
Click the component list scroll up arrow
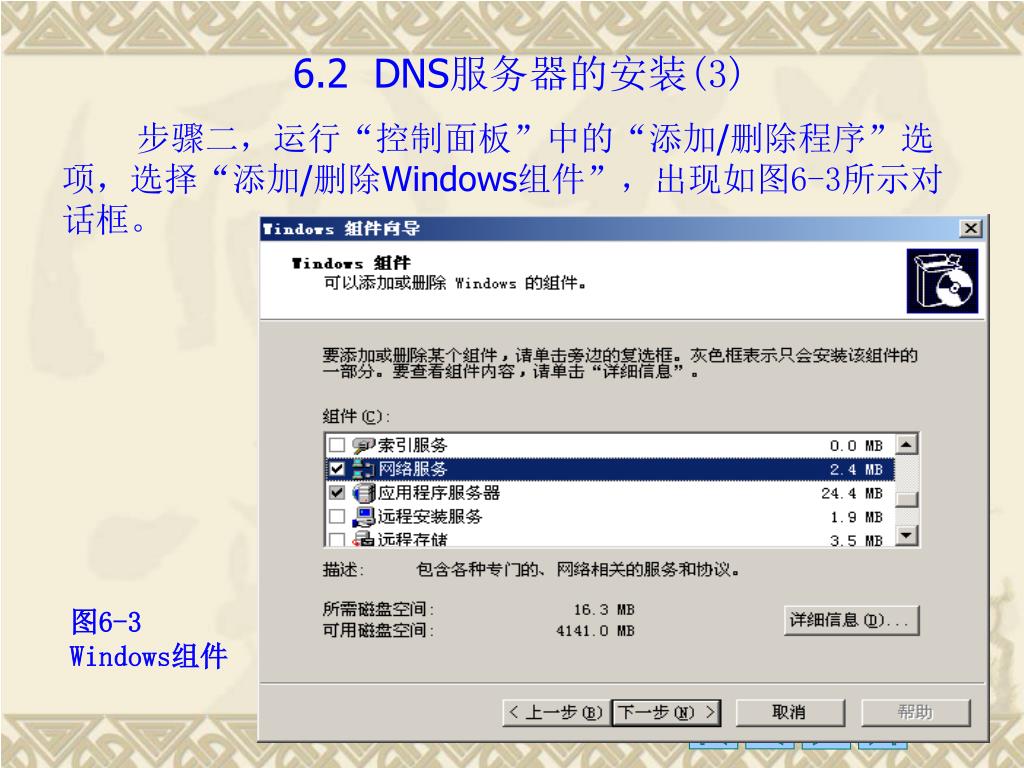pos(906,444)
